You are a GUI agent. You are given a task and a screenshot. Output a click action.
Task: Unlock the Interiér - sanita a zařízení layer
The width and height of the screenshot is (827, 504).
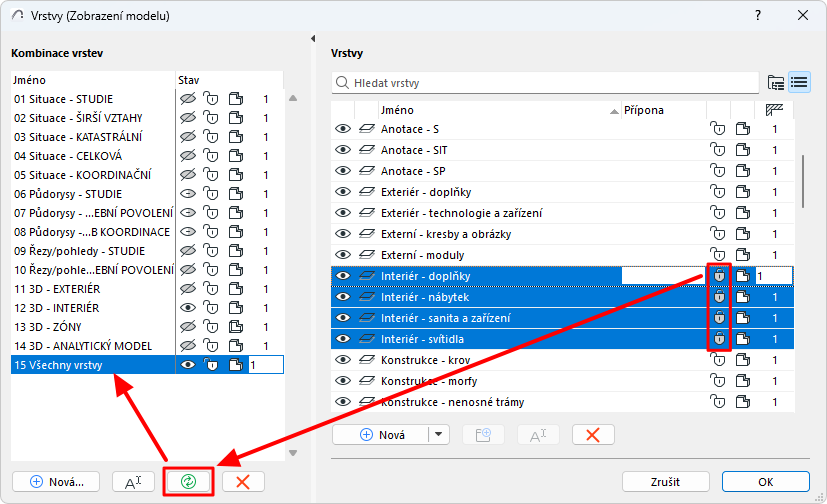719,318
